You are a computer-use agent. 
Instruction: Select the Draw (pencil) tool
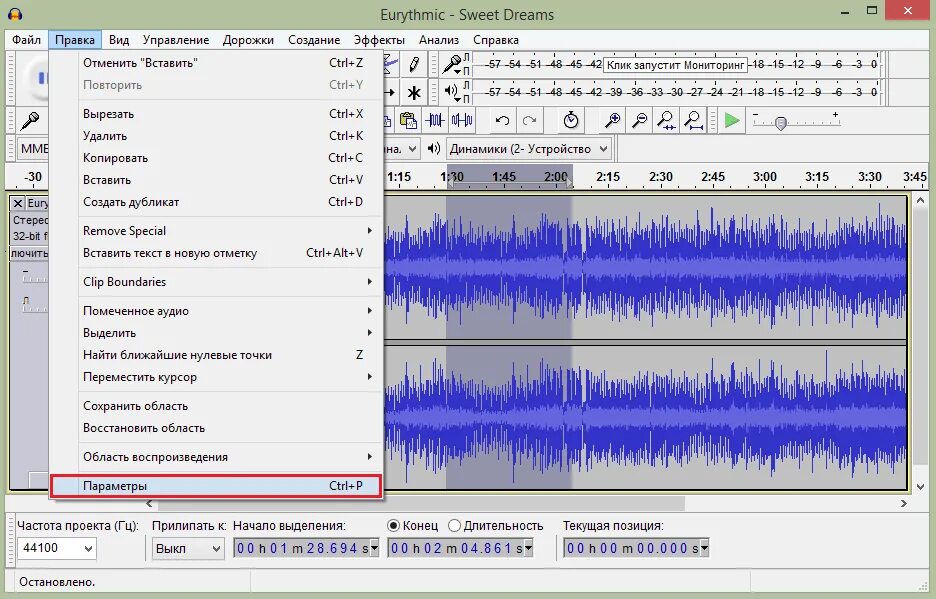[413, 64]
